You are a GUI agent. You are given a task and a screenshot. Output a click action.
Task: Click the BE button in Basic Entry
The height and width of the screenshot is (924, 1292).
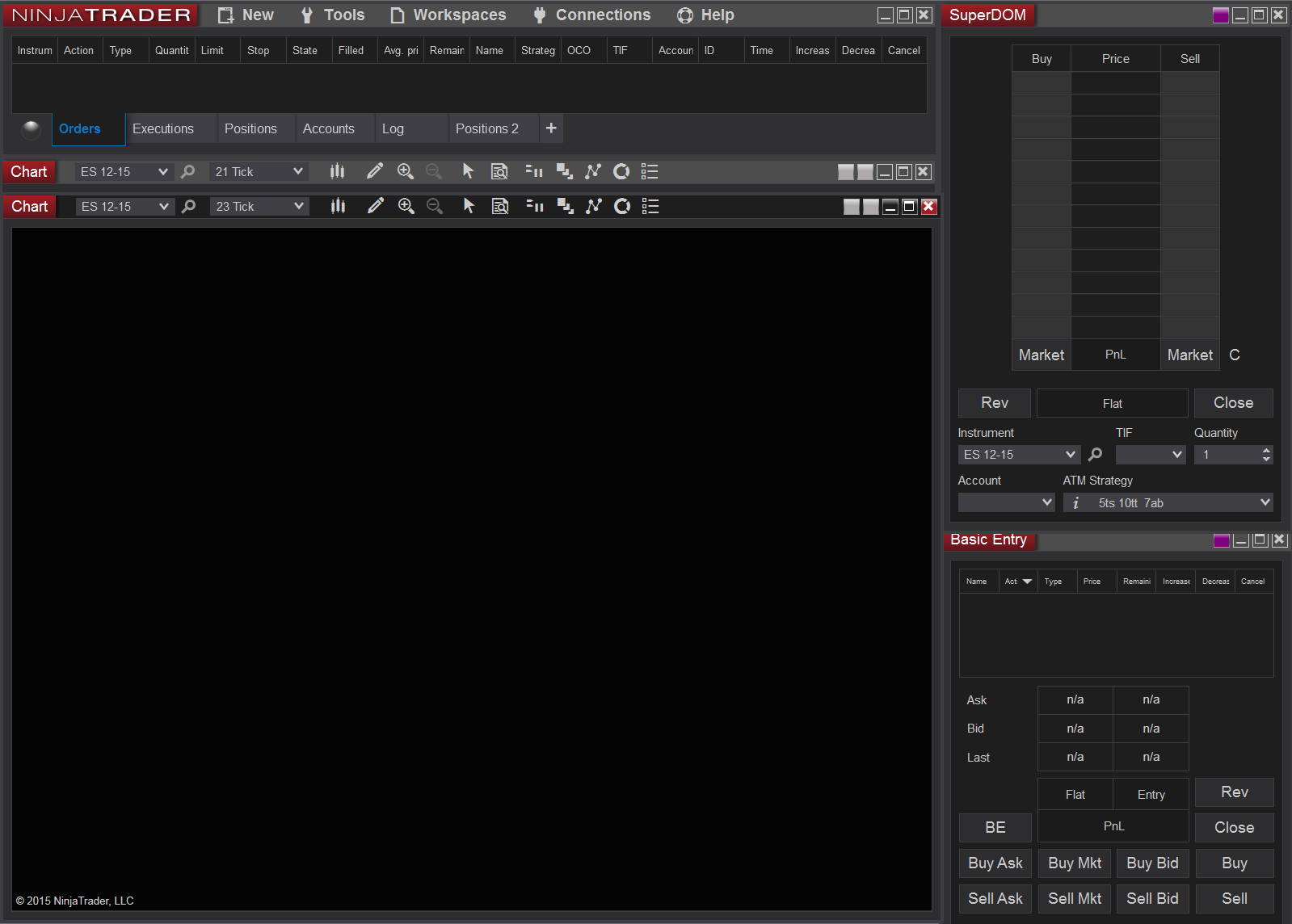(x=995, y=828)
